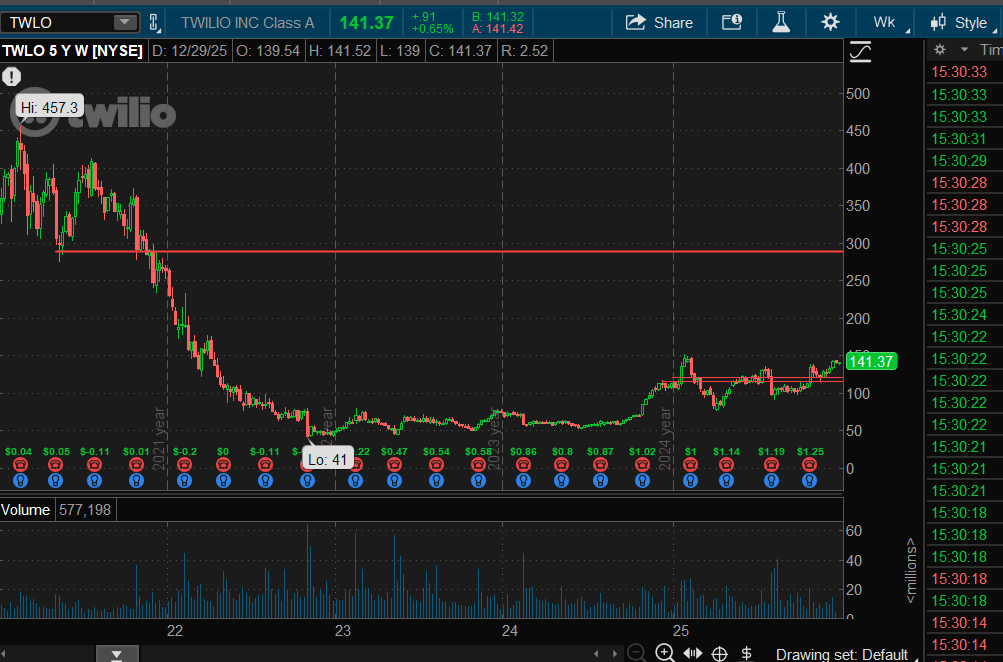Open studies via the flask icon
The height and width of the screenshot is (662, 1003).
click(x=780, y=22)
